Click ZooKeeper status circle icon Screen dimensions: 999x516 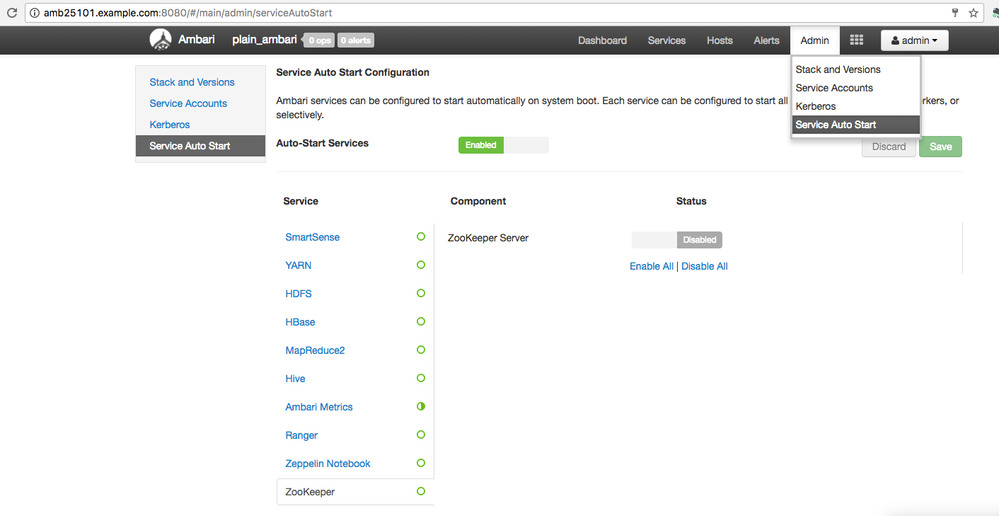coord(420,491)
